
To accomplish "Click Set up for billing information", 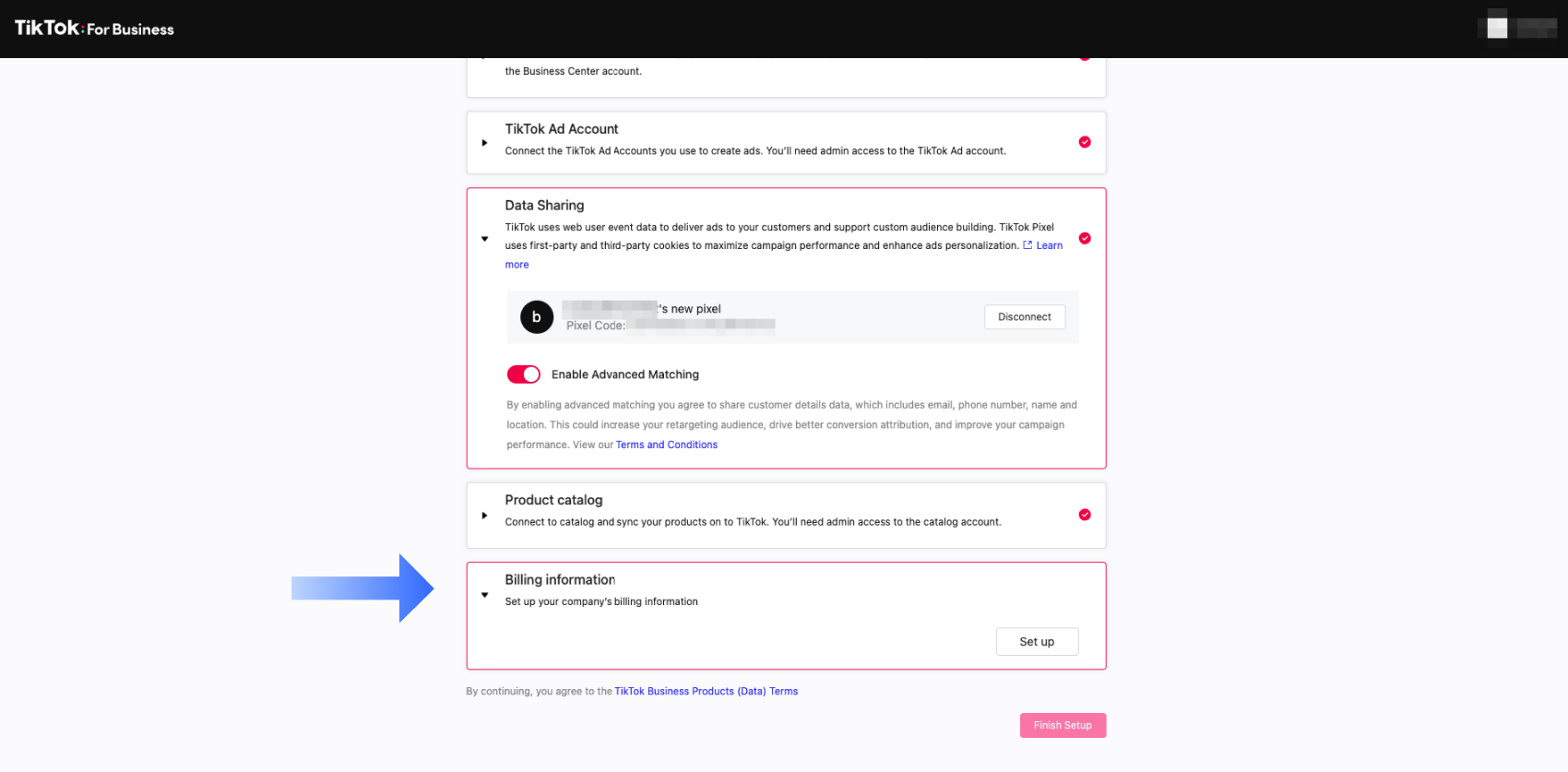I will pyautogui.click(x=1037, y=642).
